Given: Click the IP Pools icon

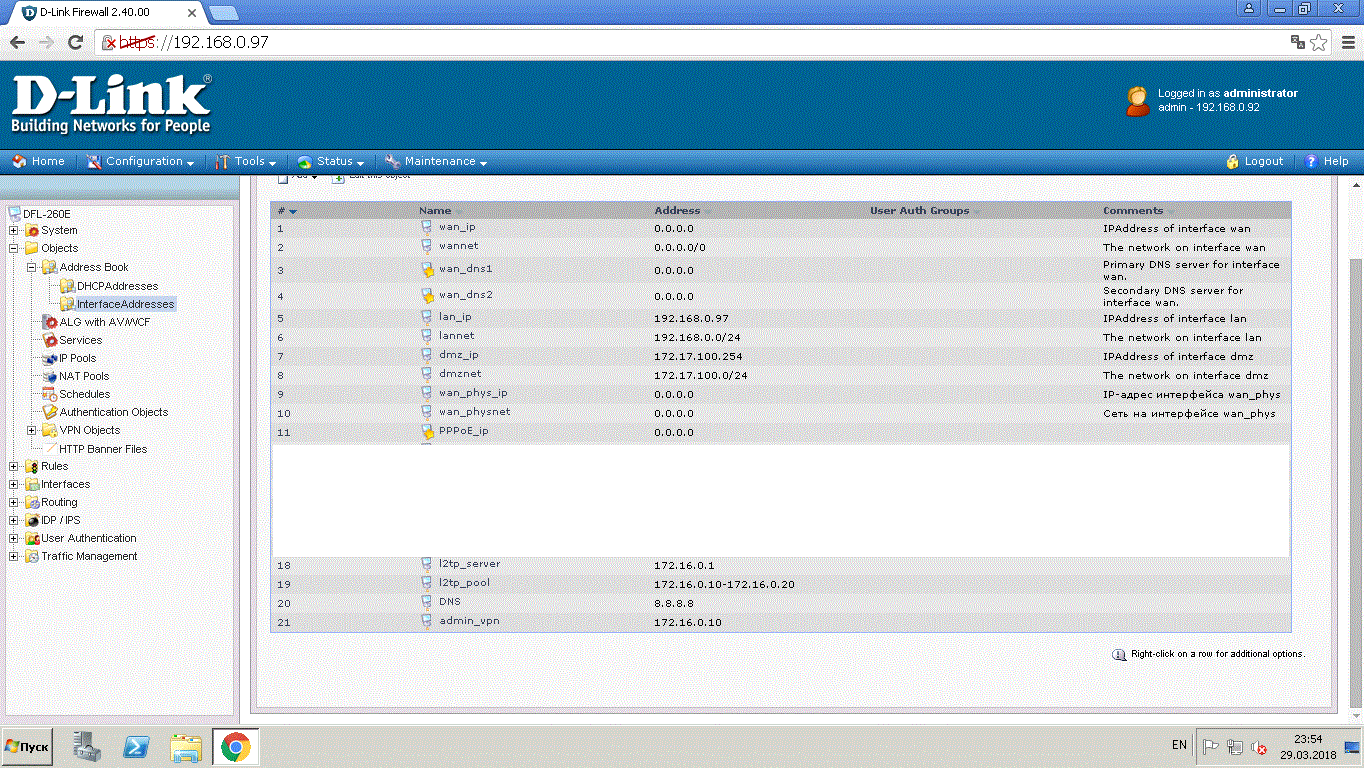Looking at the screenshot, I should pyautogui.click(x=50, y=358).
